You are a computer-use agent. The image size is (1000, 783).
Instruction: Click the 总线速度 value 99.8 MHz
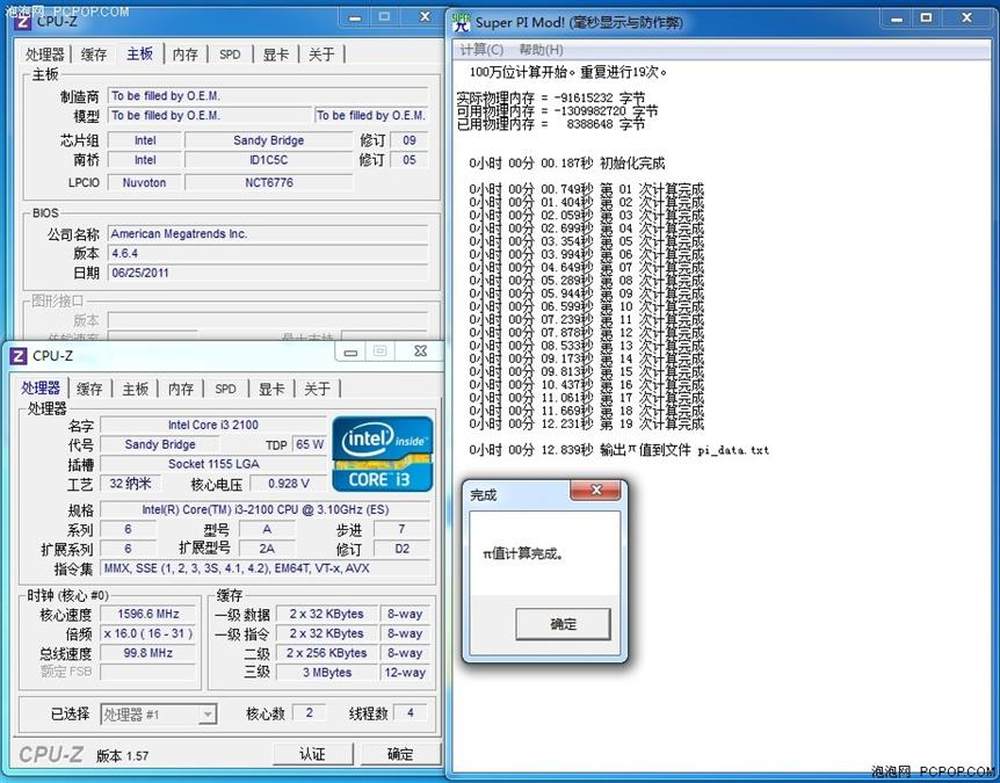click(148, 653)
